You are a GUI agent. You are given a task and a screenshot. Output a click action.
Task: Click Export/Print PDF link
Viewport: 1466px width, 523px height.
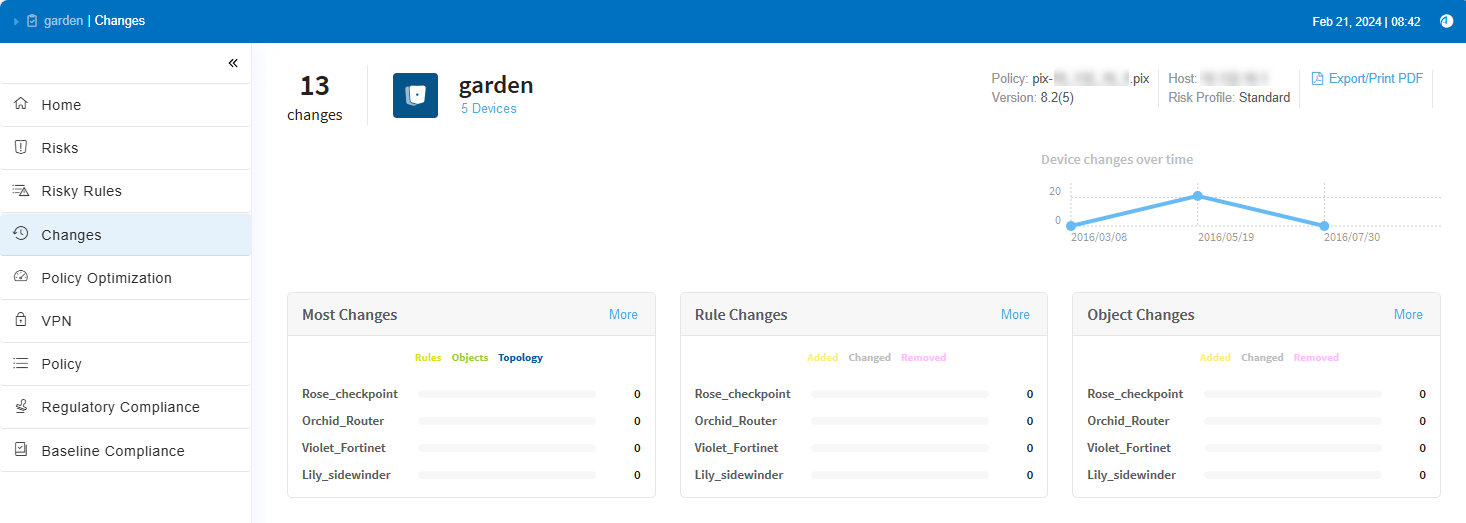[1366, 78]
